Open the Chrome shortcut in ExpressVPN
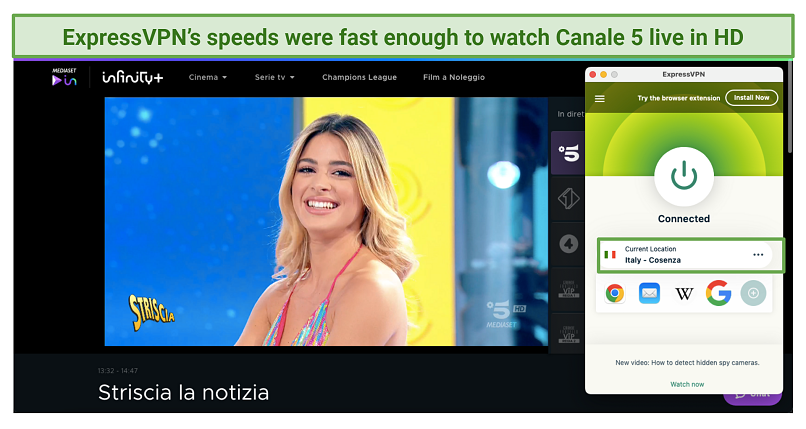Image resolution: width=806 pixels, height=429 pixels. pos(615,293)
